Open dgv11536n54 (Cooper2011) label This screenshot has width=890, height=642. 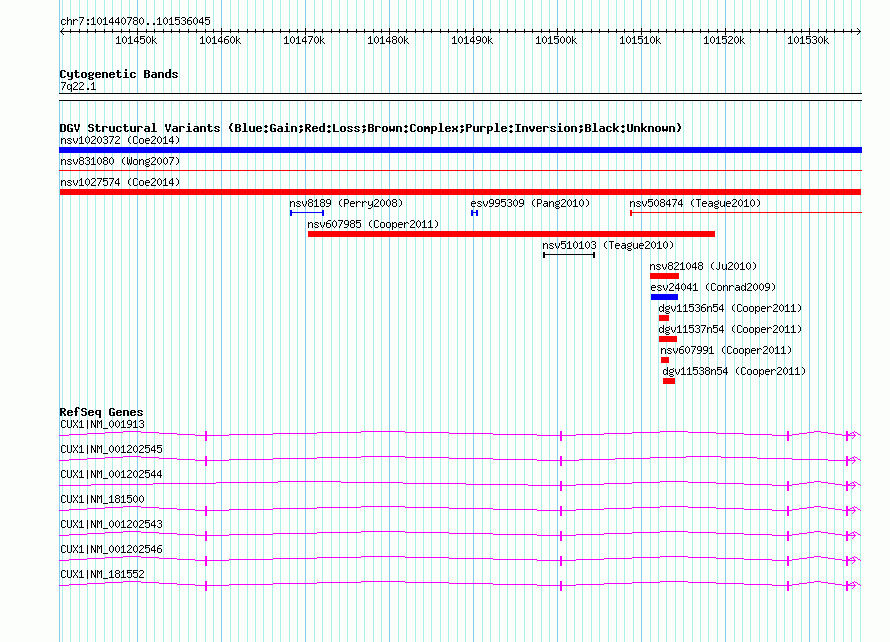730,308
